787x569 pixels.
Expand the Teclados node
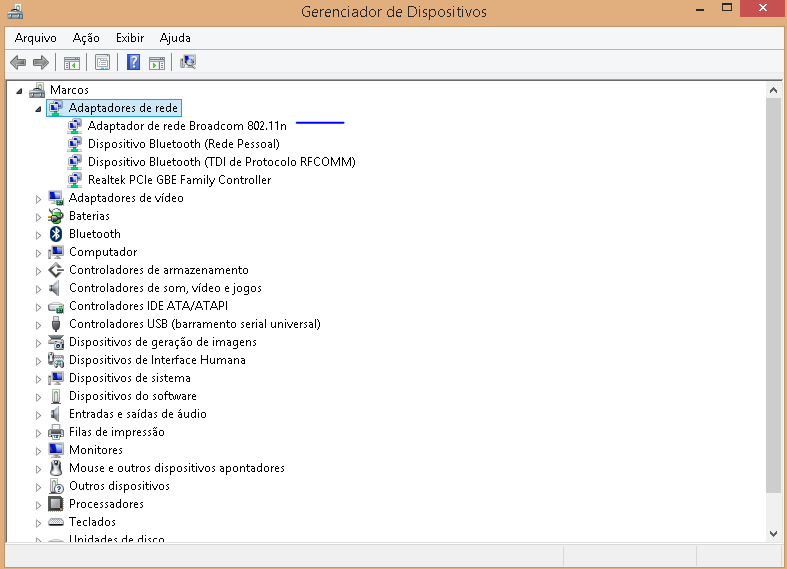38,523
